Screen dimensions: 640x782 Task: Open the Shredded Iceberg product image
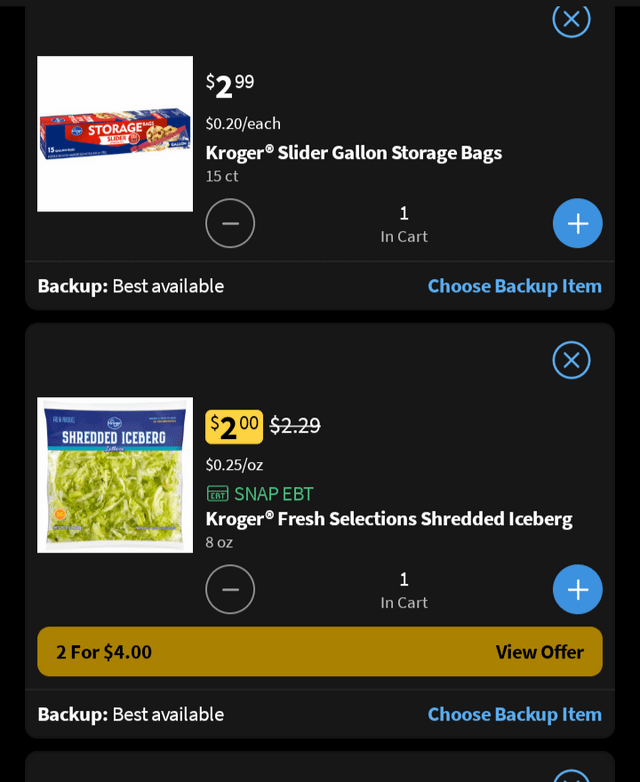tap(115, 475)
